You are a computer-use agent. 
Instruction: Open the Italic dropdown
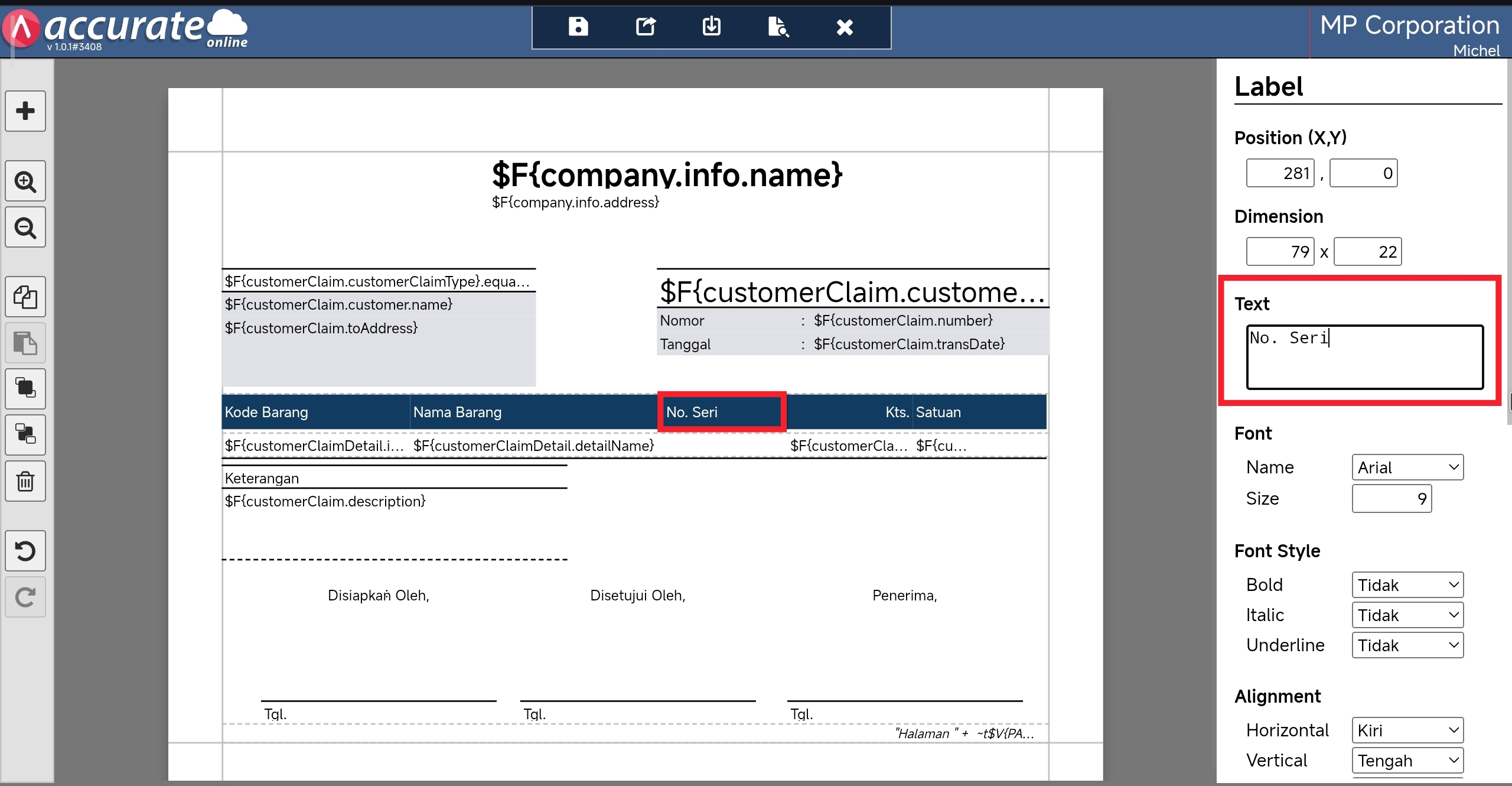1407,615
